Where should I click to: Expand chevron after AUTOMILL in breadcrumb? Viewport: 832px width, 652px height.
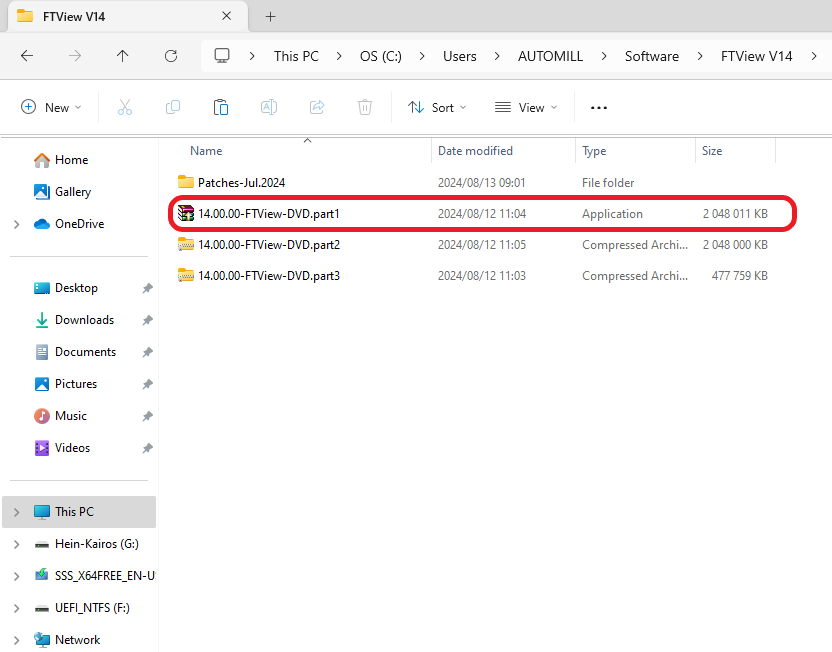(604, 56)
